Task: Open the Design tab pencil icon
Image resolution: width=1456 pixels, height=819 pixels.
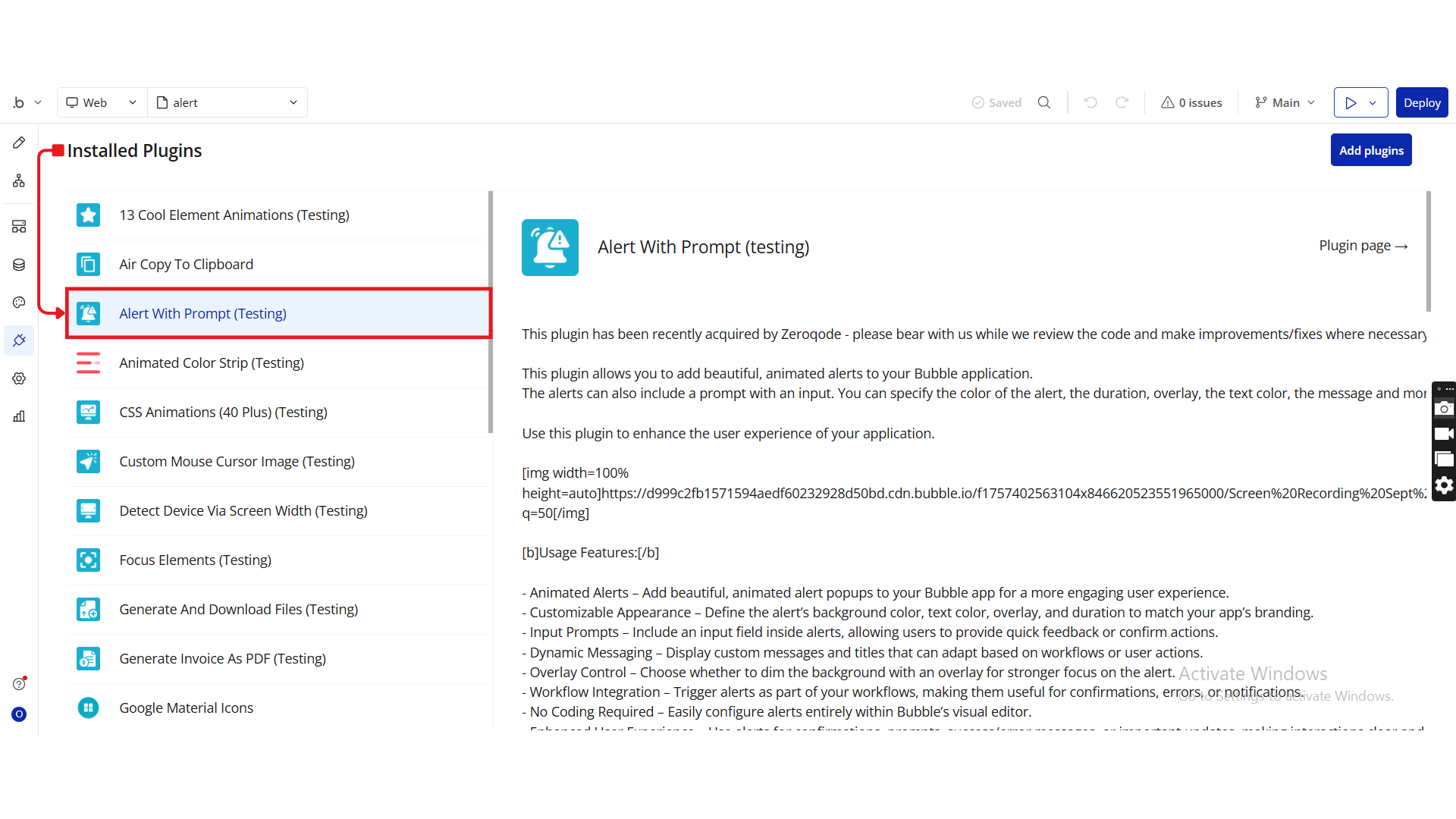Action: coord(19,143)
